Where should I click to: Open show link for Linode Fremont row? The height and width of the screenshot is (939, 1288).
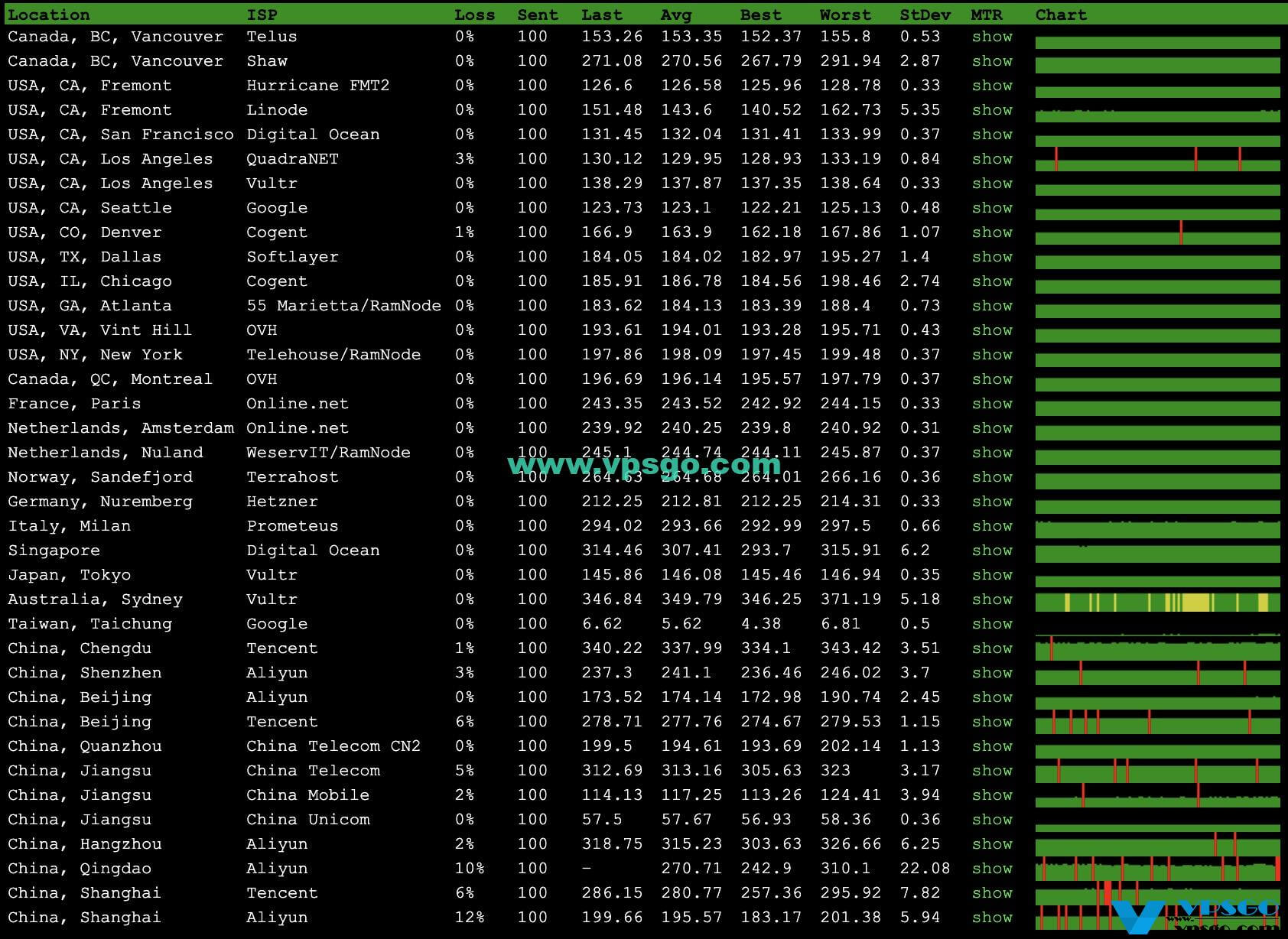pos(992,110)
